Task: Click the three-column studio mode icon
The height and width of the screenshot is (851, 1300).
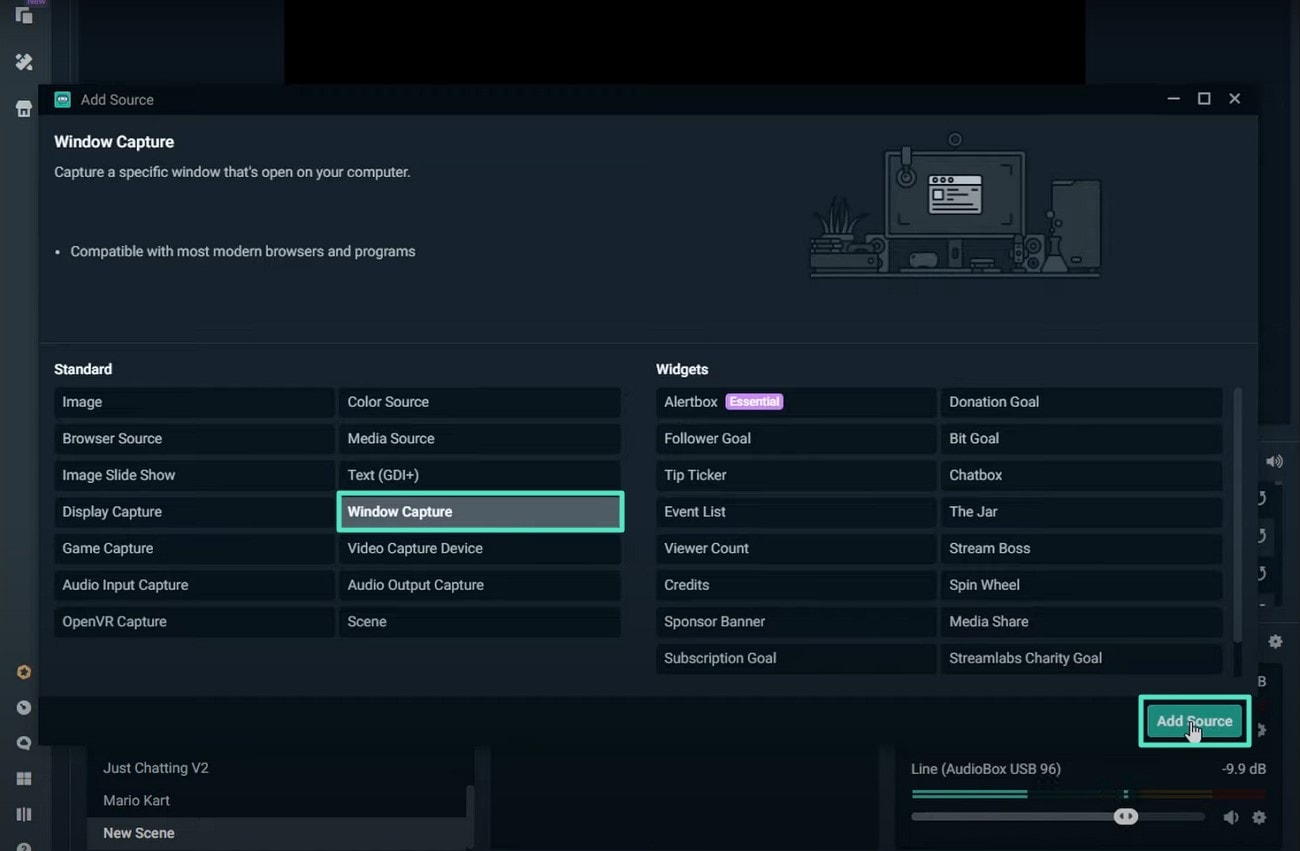Action: (24, 814)
